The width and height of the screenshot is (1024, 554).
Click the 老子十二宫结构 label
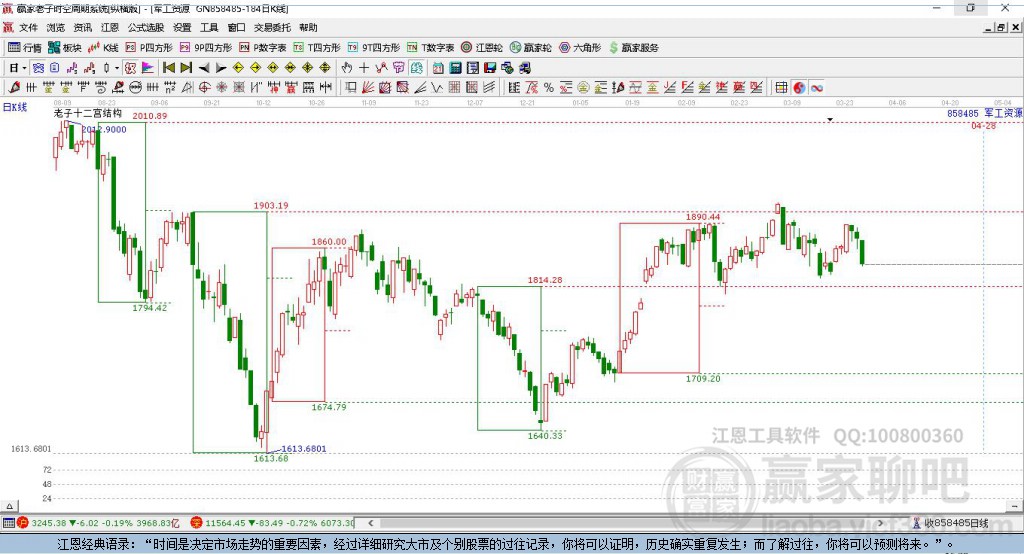pos(88,113)
